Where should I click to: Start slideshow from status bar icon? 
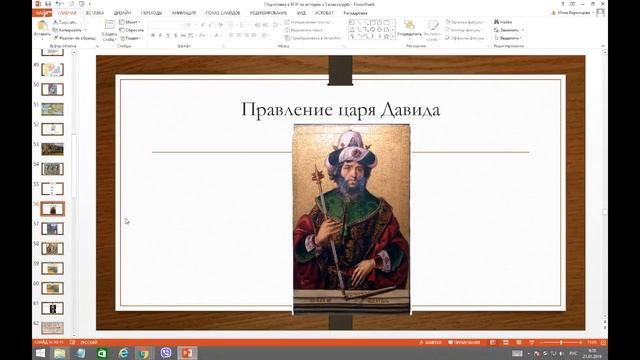click(x=531, y=342)
